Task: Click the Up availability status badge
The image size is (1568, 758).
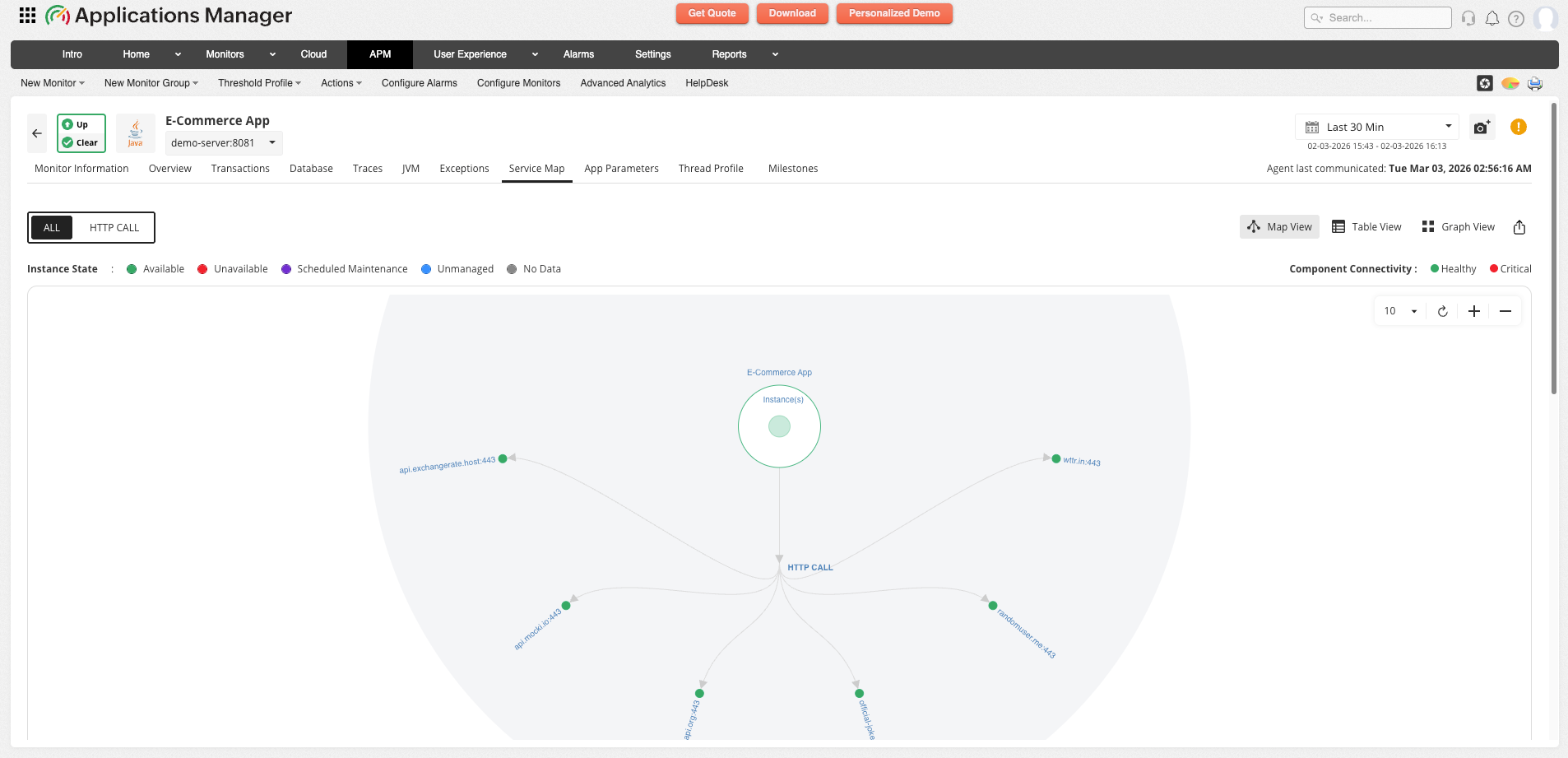Action: click(x=81, y=124)
